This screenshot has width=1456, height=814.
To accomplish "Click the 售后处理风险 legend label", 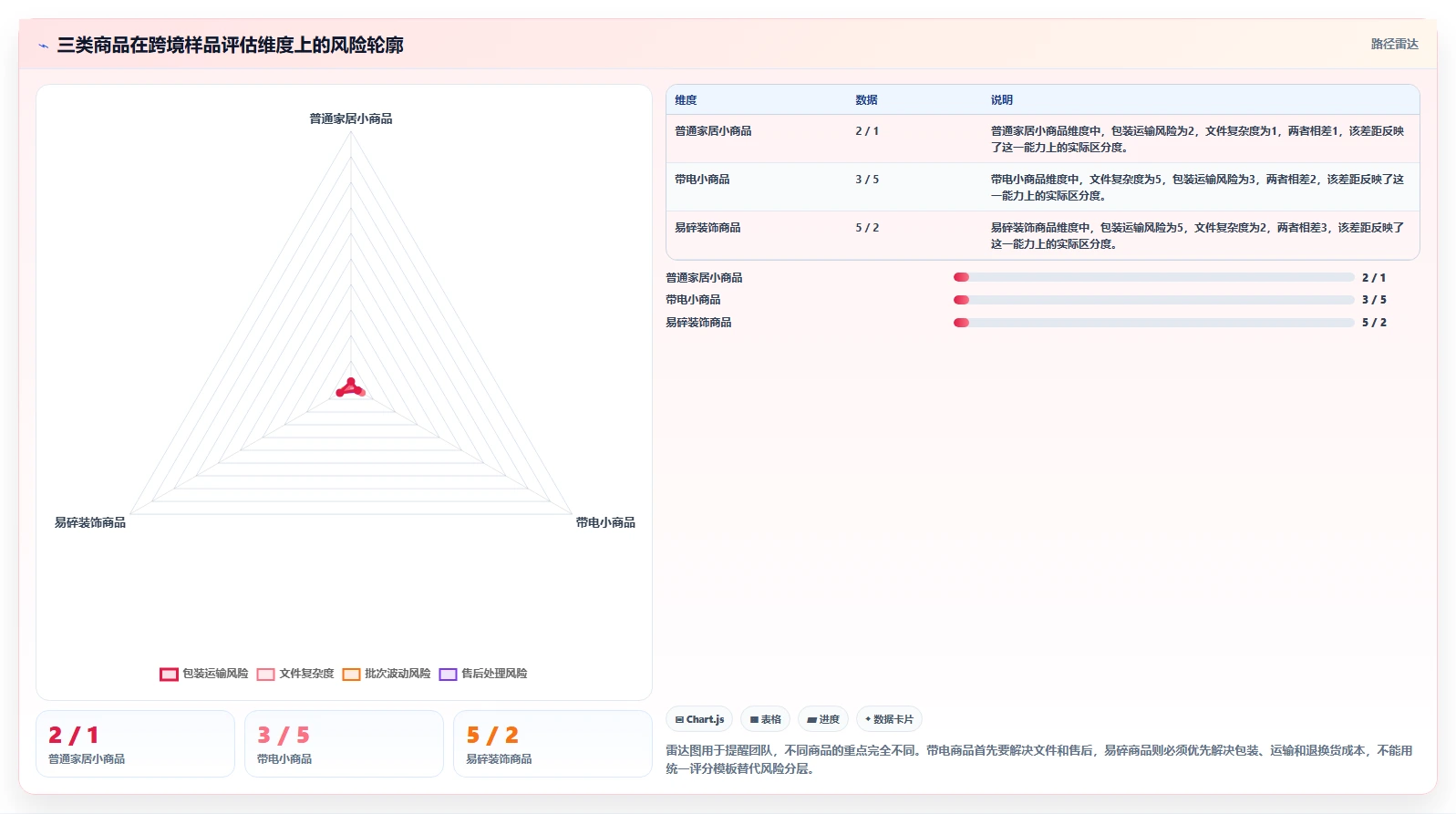I will [x=494, y=674].
